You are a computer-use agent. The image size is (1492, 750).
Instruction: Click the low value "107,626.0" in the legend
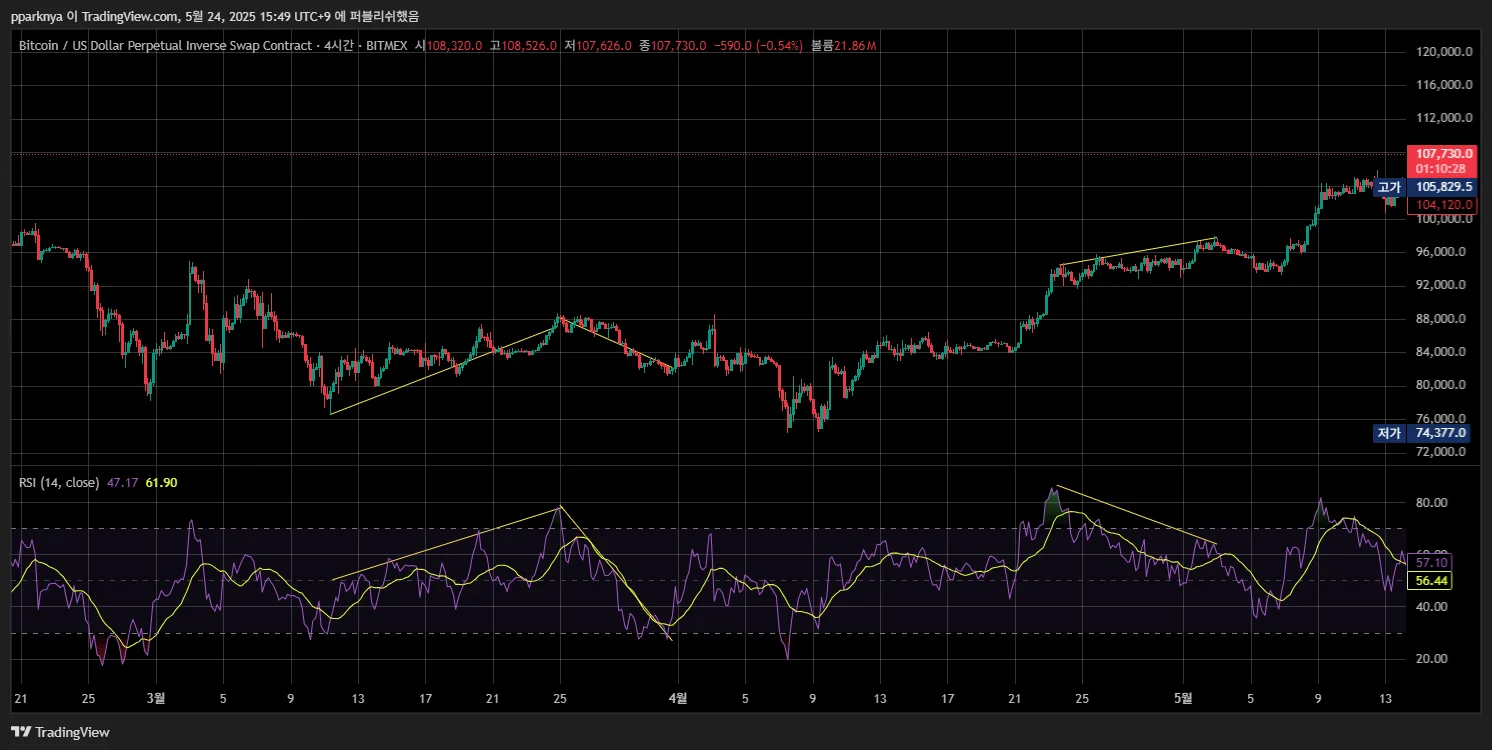(603, 46)
